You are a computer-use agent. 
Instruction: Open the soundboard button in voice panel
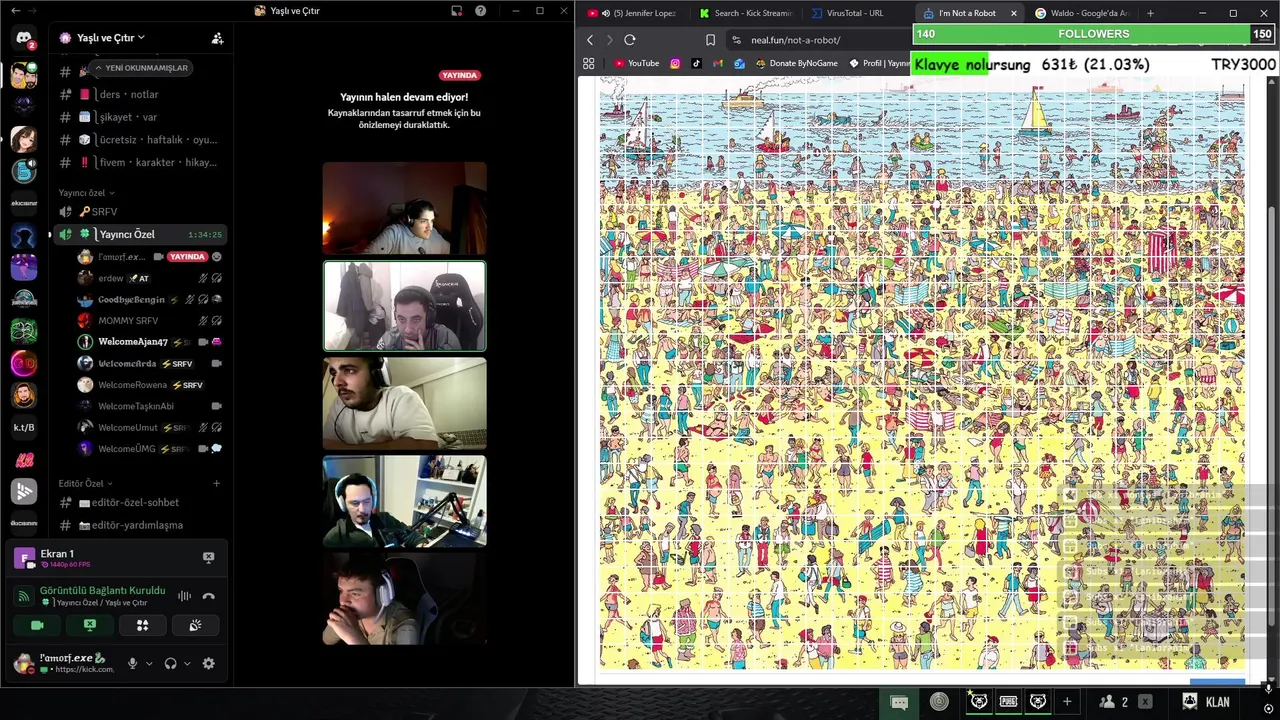[x=195, y=625]
